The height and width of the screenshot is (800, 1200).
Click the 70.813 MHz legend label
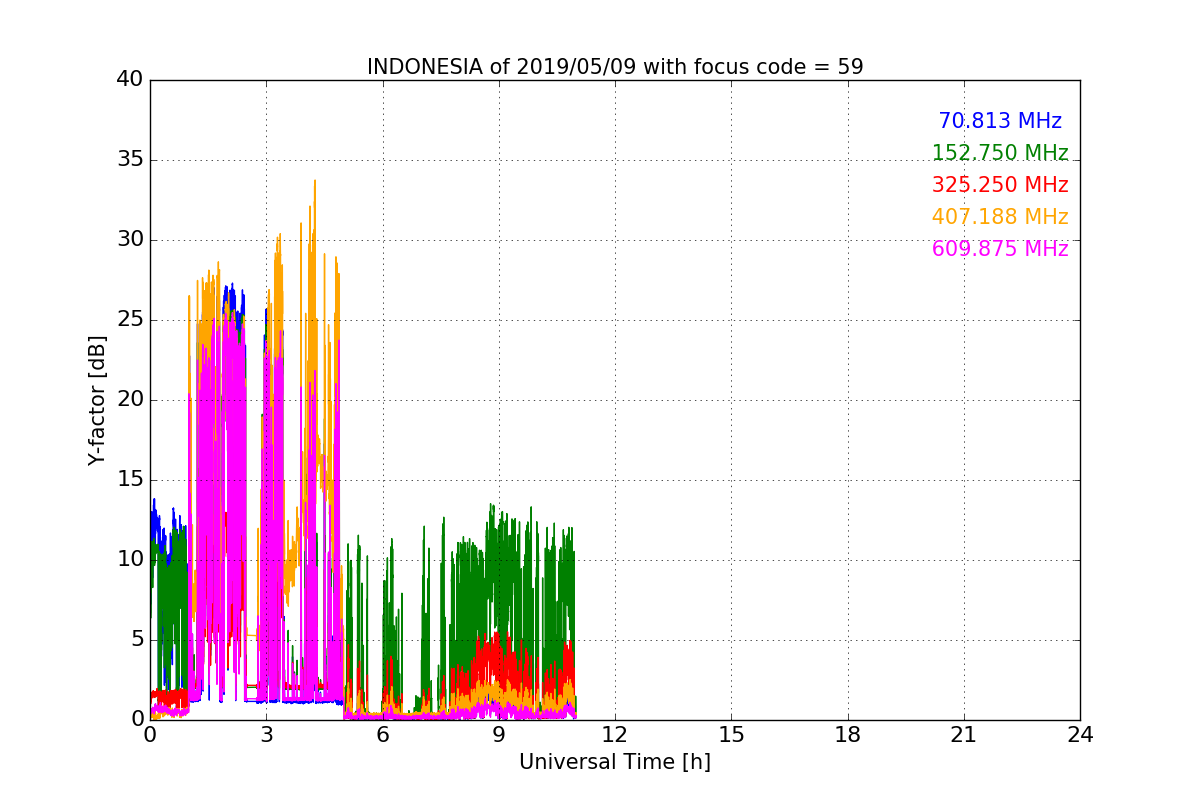click(1000, 121)
